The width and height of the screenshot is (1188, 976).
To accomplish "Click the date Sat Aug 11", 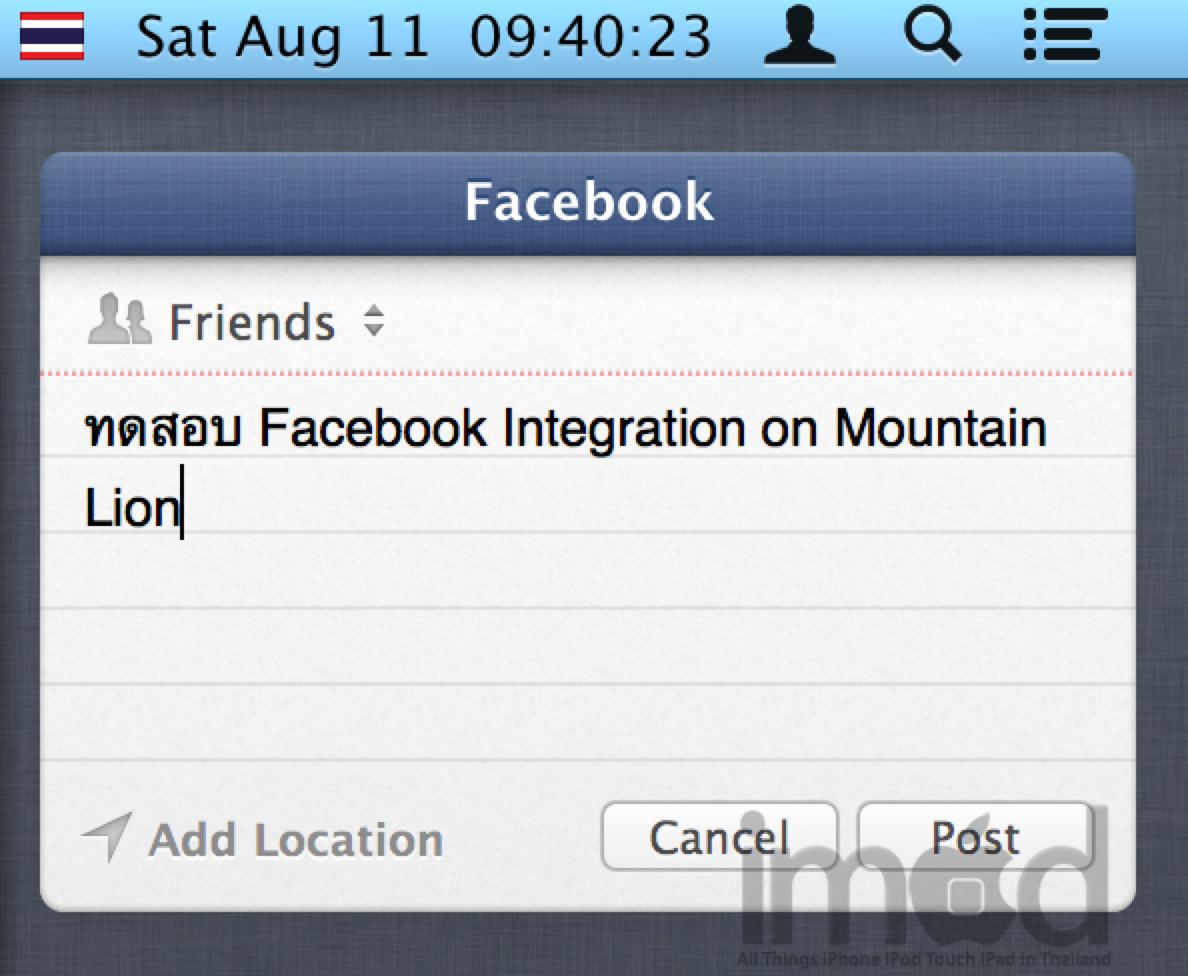I will point(282,38).
